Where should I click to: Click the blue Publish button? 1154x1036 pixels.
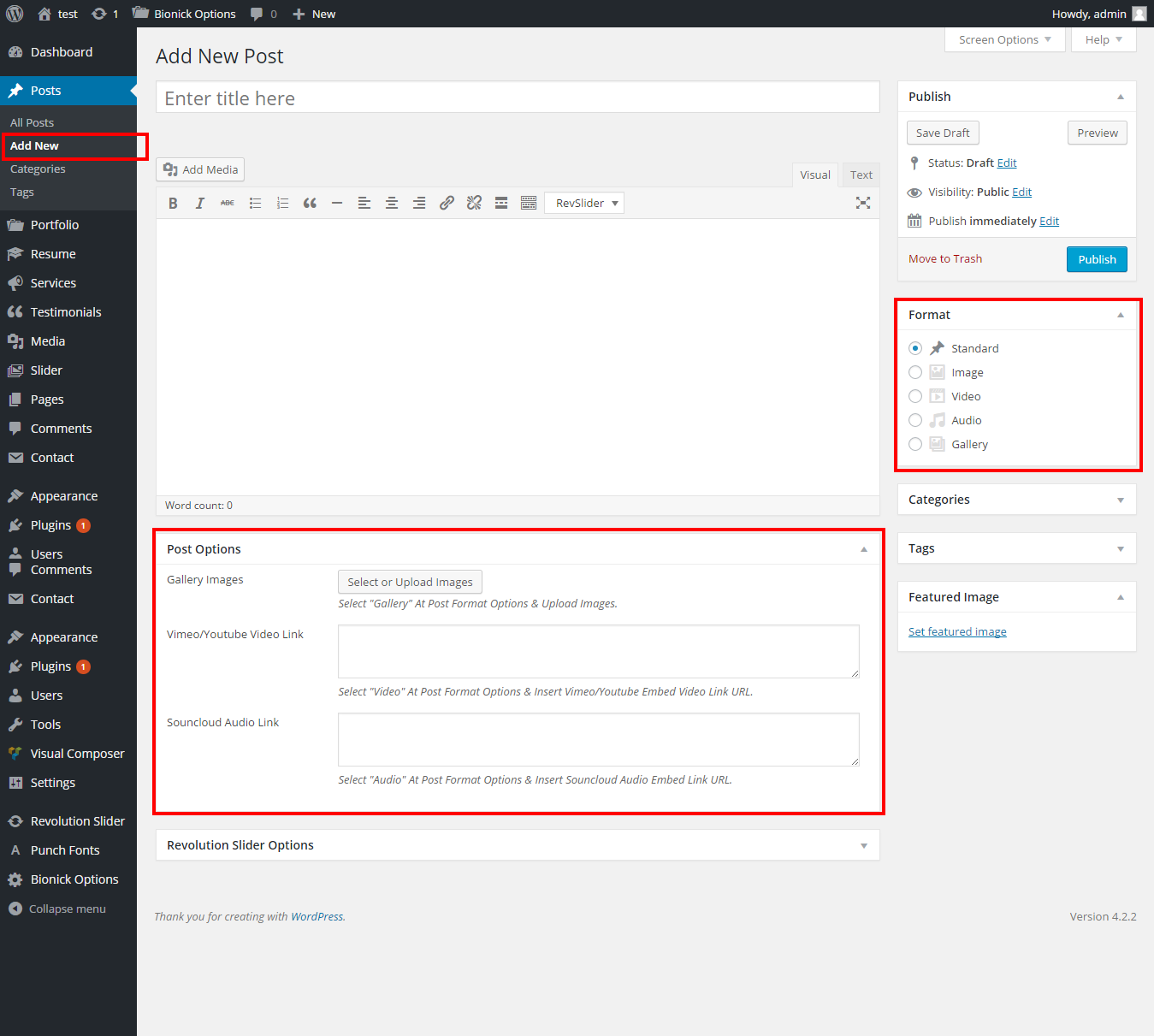pyautogui.click(x=1096, y=259)
